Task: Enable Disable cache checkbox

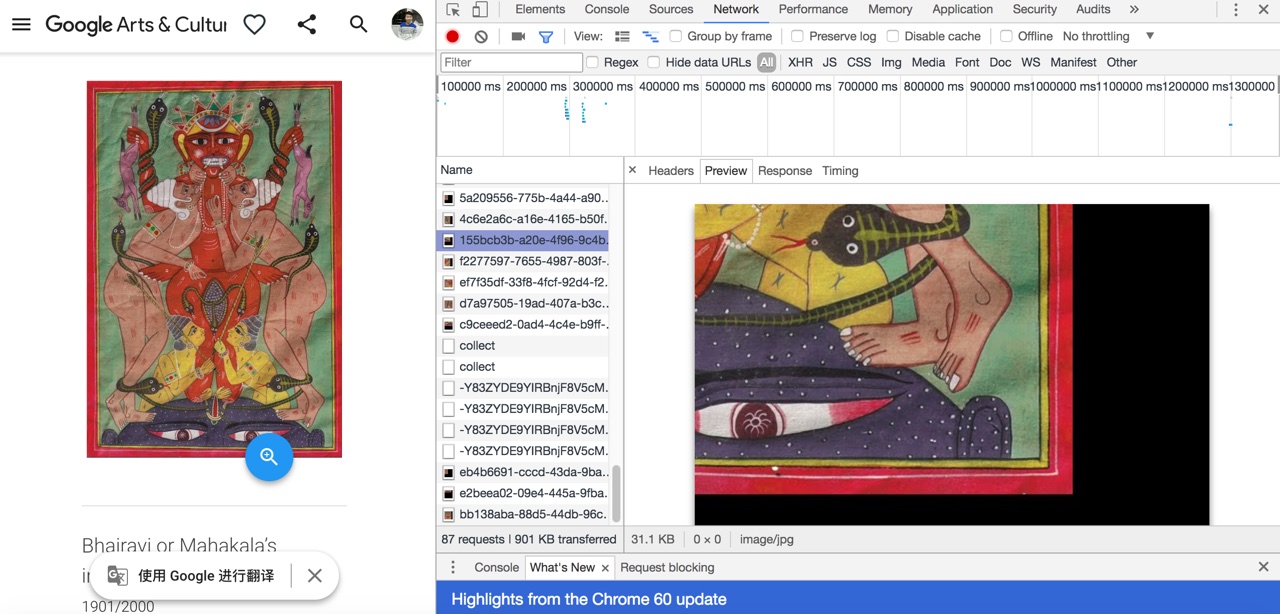Action: click(x=893, y=36)
